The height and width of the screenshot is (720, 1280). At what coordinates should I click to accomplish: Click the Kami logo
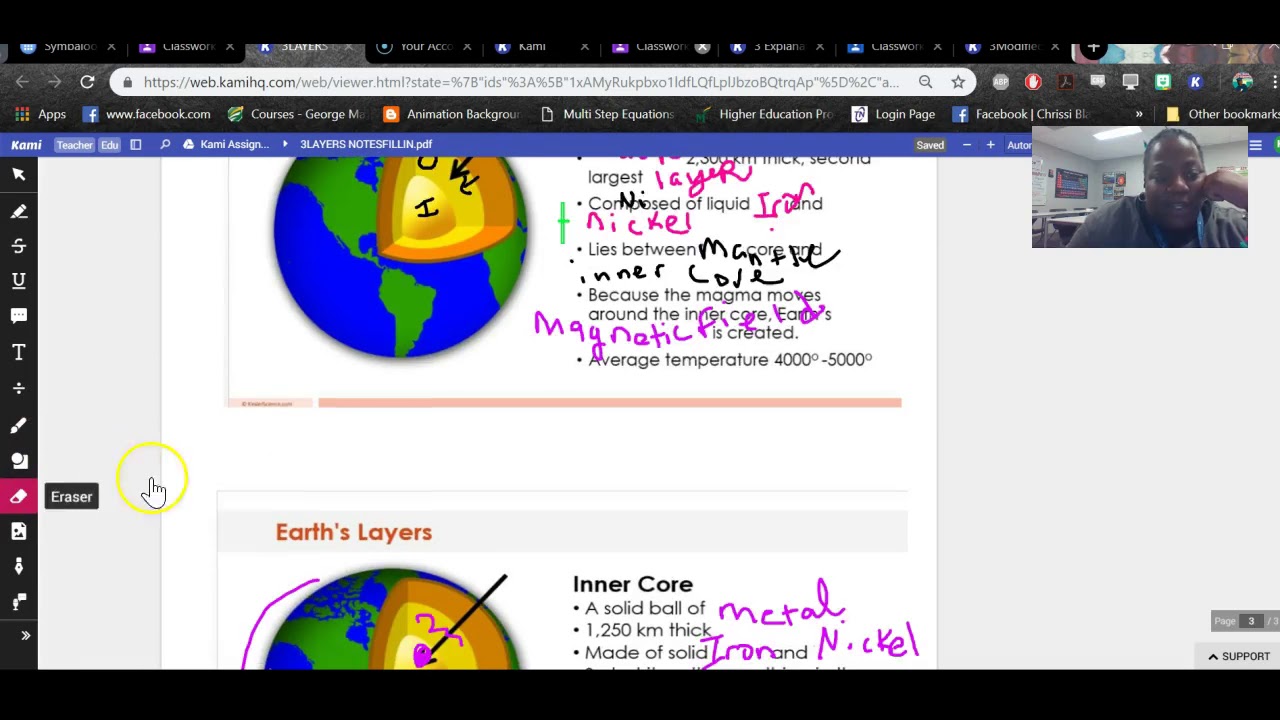point(26,145)
